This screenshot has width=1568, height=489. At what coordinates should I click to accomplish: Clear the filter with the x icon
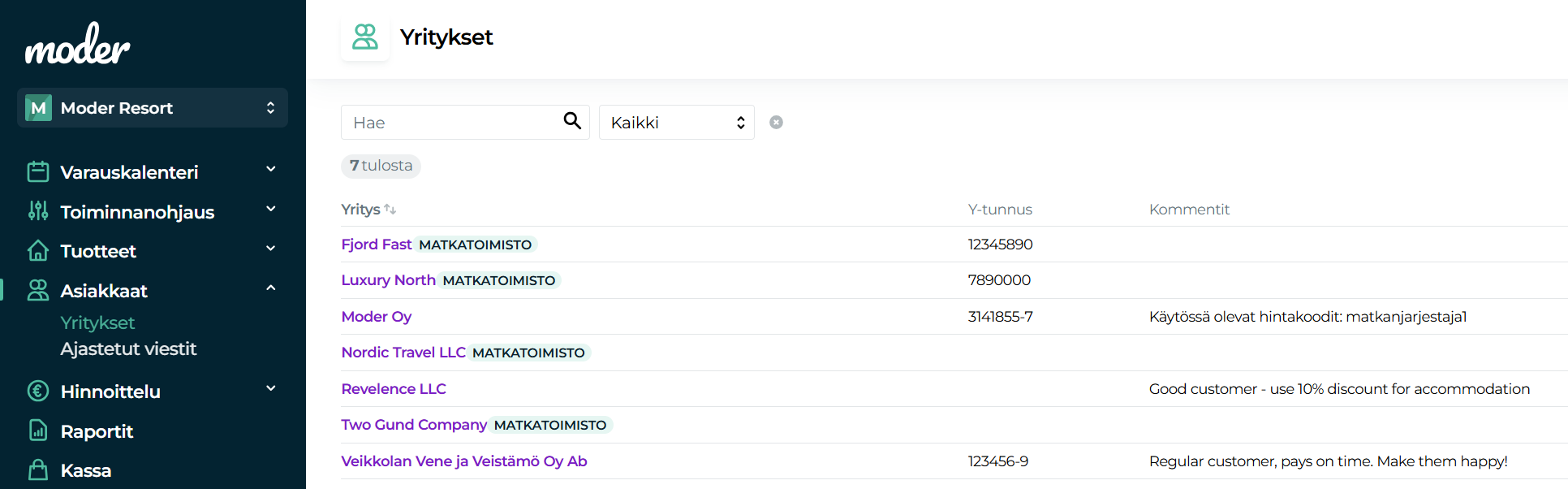(776, 122)
